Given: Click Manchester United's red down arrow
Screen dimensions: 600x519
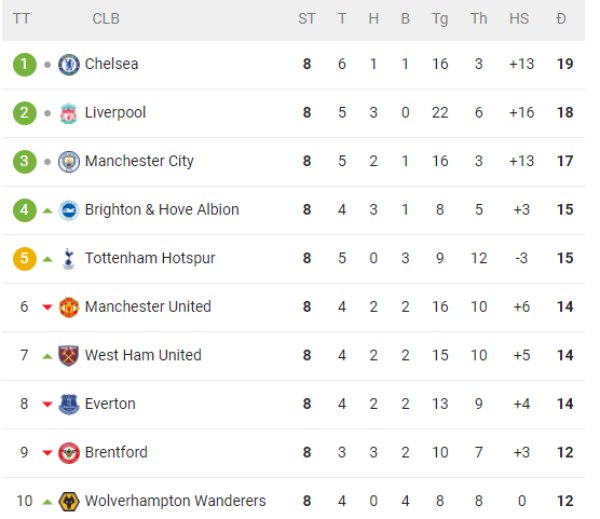Looking at the screenshot, I should pos(47,307).
